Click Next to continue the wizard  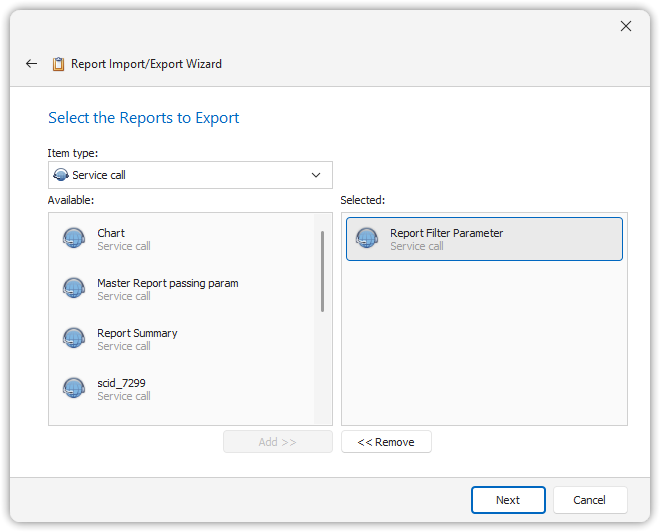click(x=508, y=500)
